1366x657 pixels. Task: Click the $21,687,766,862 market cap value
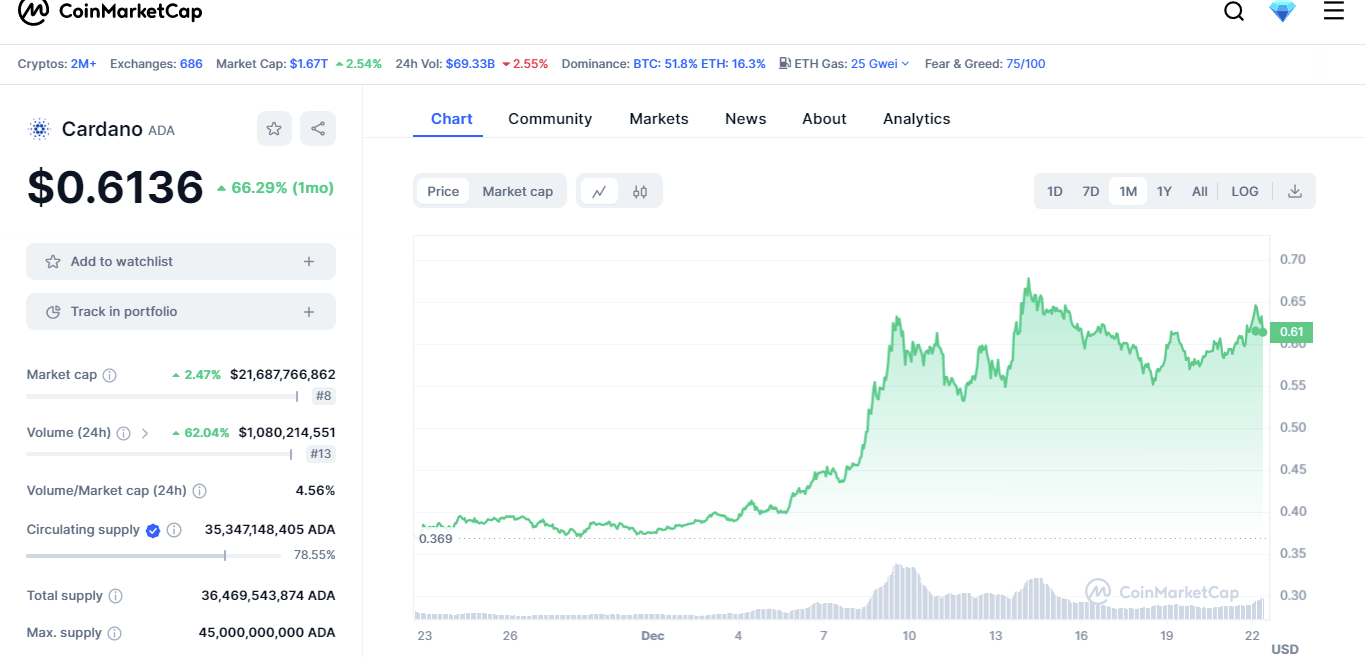[283, 375]
